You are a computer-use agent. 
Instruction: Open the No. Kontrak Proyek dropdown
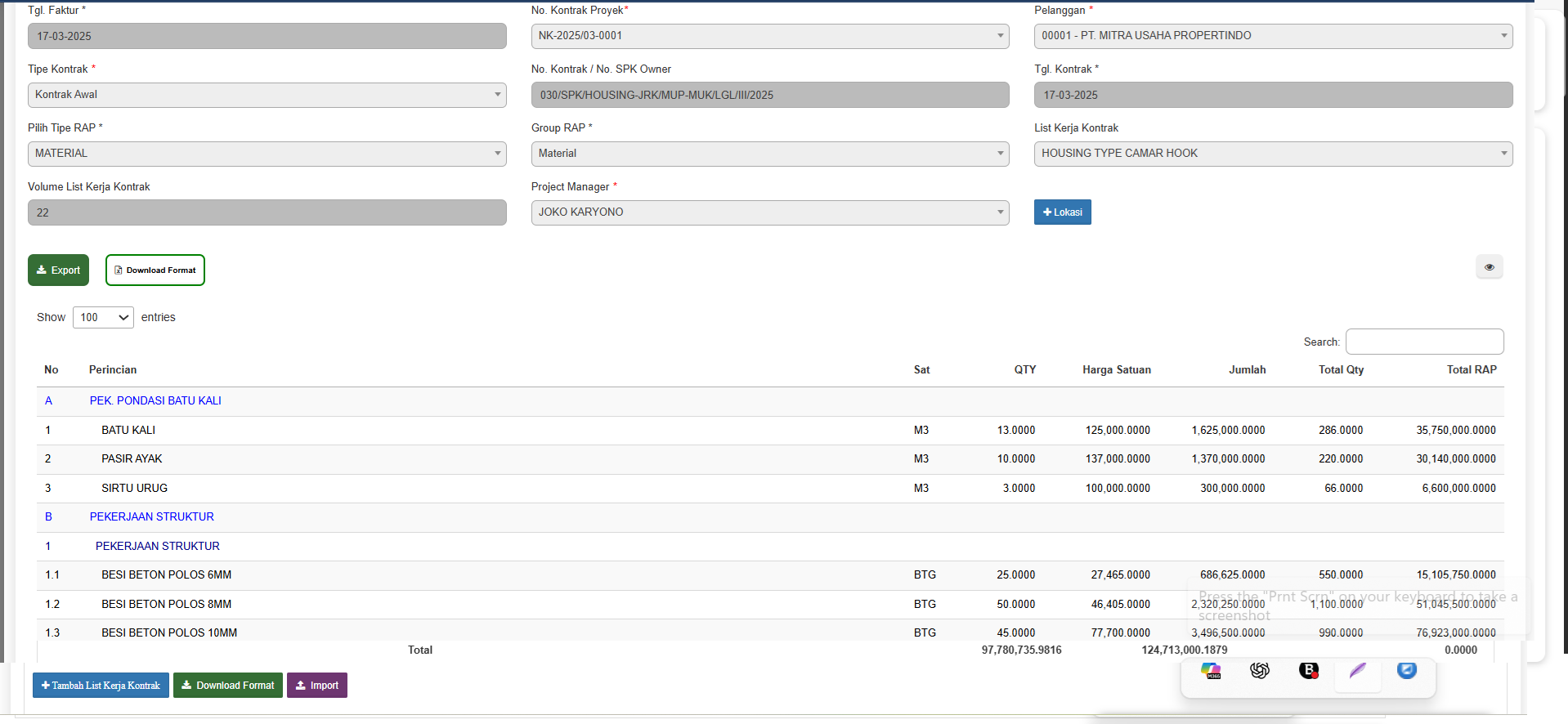(x=770, y=36)
